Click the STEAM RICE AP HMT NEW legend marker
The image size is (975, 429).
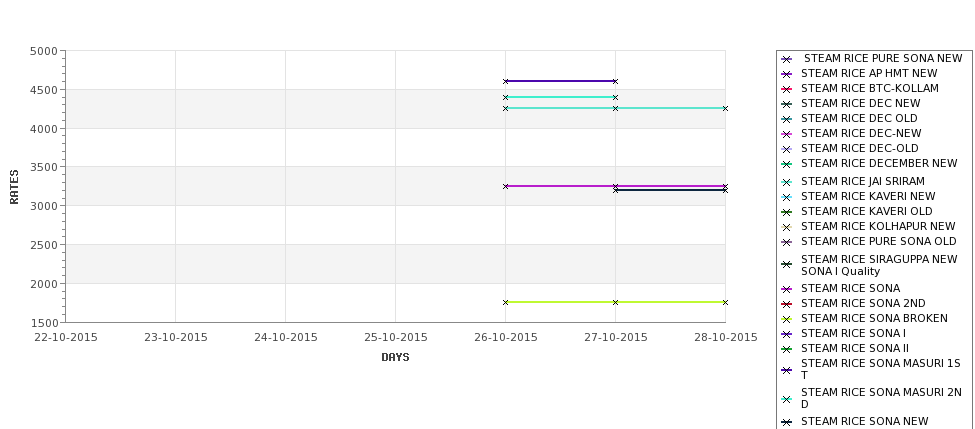786,74
